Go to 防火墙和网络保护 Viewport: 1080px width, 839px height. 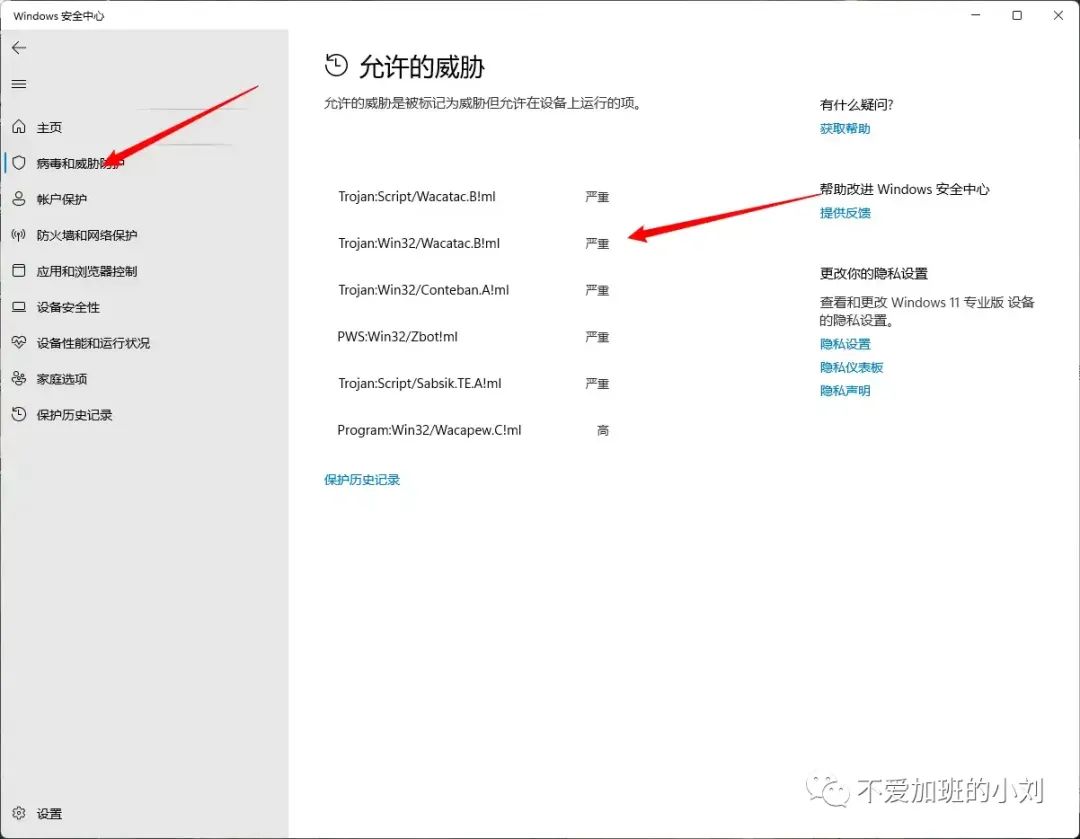click(87, 235)
